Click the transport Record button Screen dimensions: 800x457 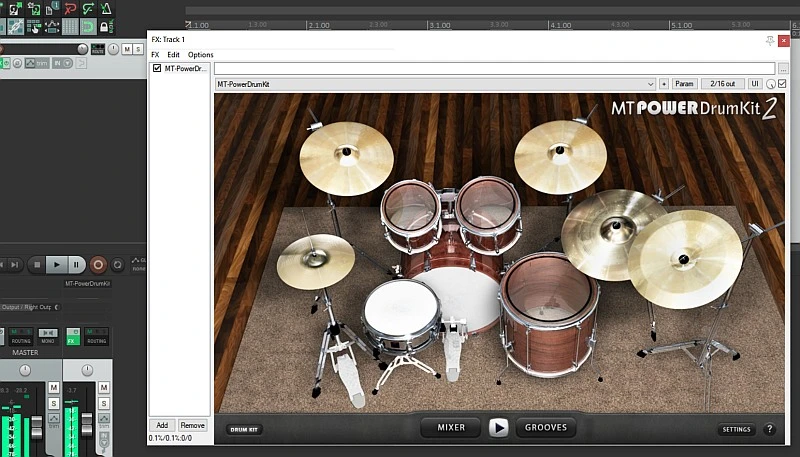98,265
